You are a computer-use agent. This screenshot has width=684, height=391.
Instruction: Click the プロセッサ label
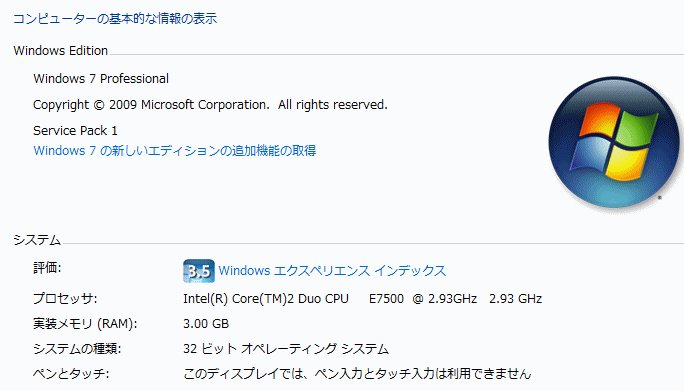click(65, 299)
